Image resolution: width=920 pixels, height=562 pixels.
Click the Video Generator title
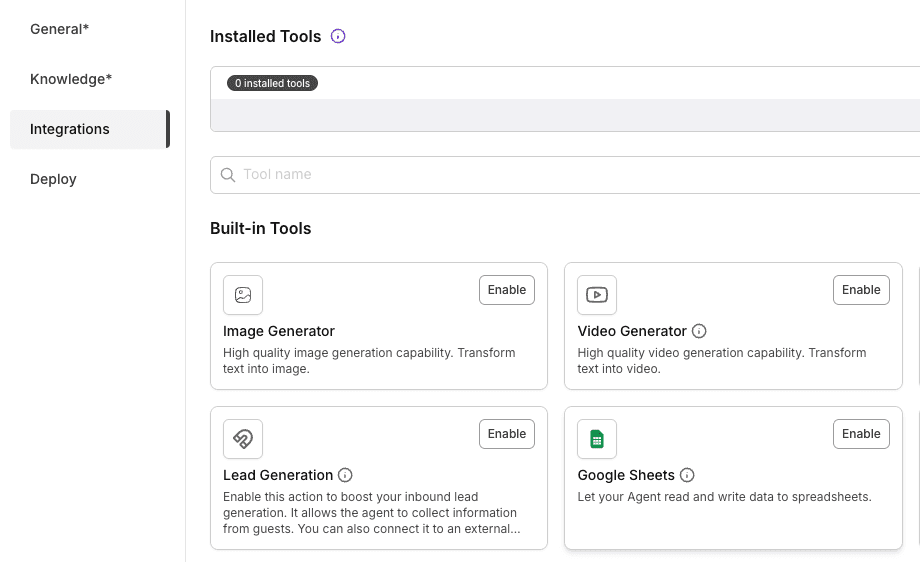(x=632, y=331)
